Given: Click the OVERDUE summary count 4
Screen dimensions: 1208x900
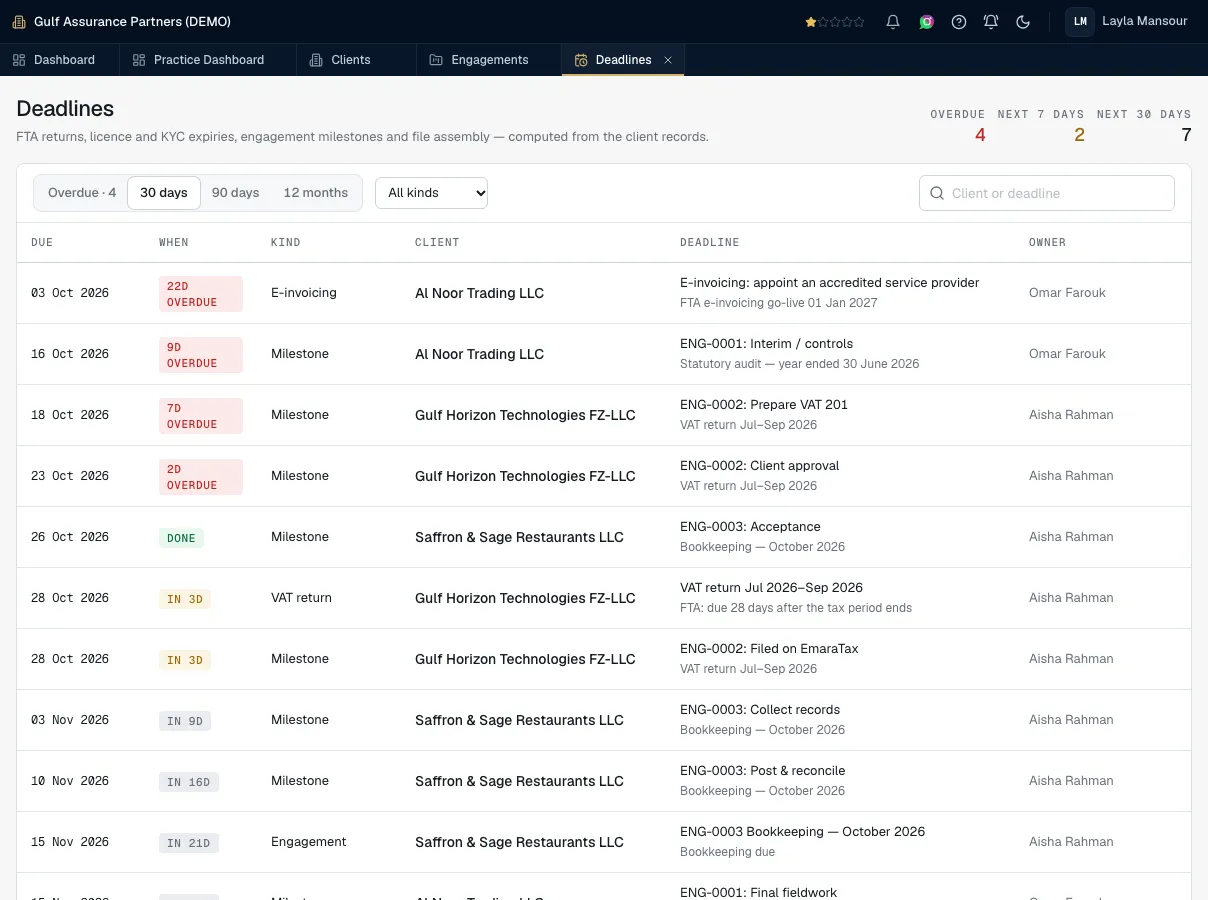Looking at the screenshot, I should [980, 135].
